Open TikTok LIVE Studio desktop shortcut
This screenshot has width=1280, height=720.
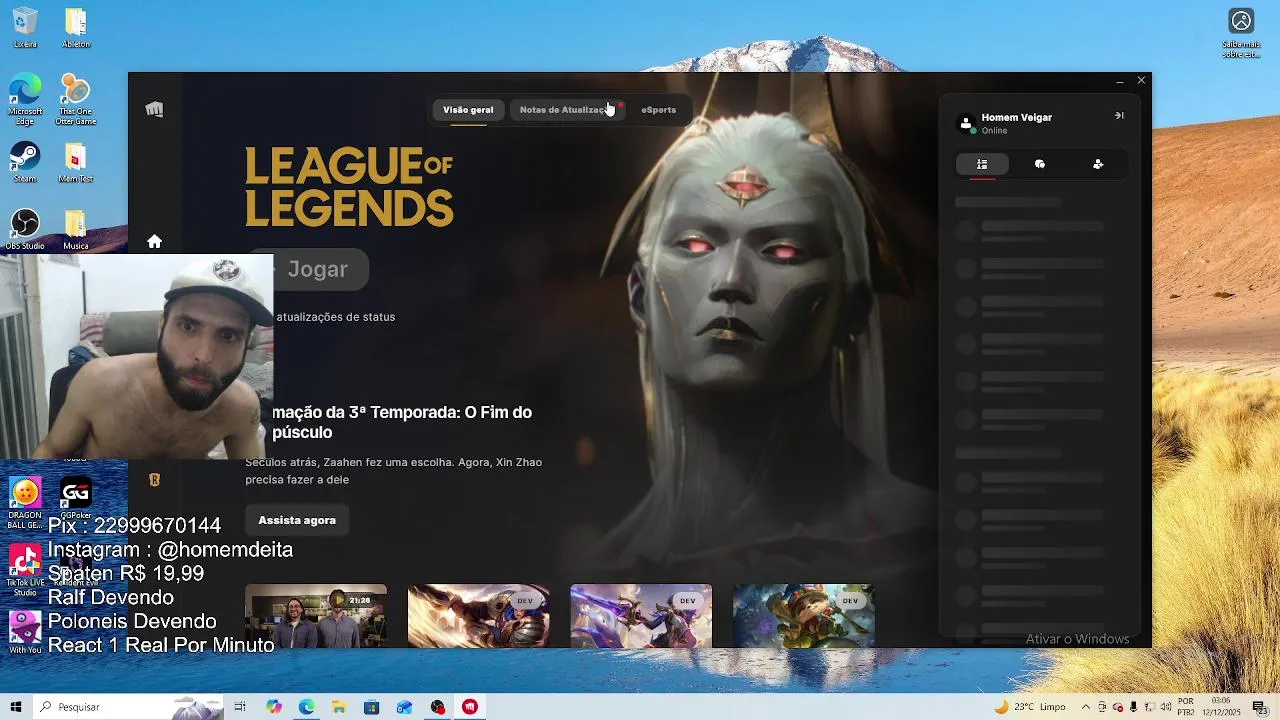pyautogui.click(x=25, y=570)
